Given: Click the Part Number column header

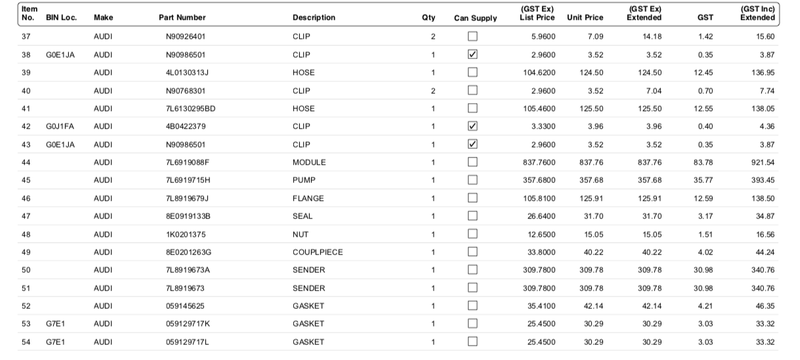Looking at the screenshot, I should pyautogui.click(x=182, y=17).
